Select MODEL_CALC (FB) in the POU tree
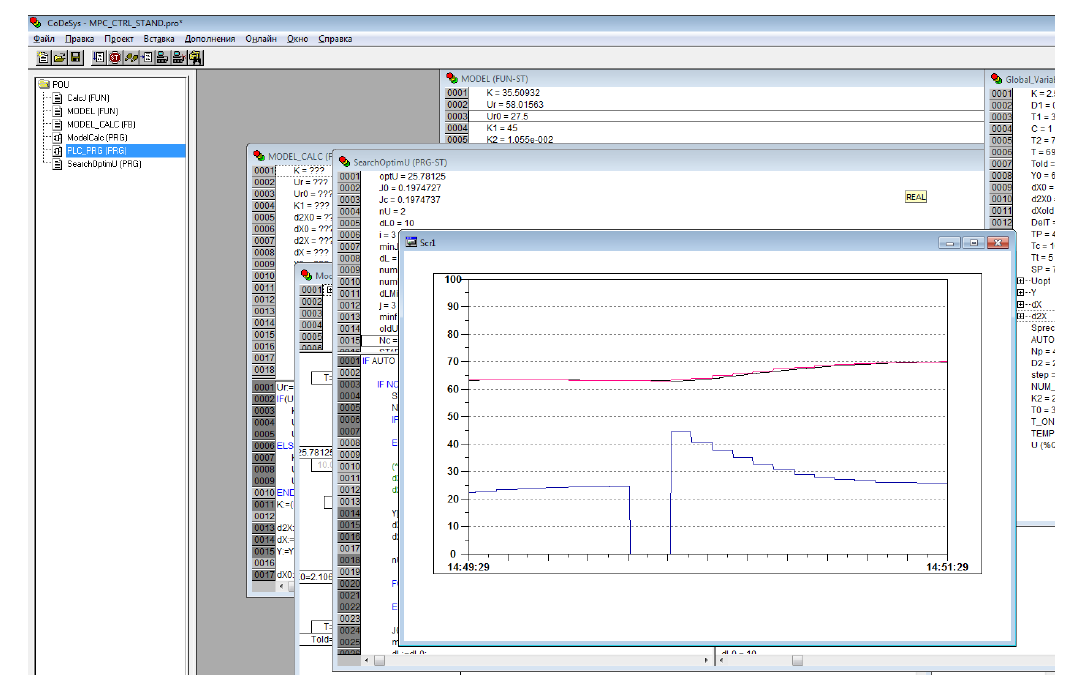The width and height of the screenshot is (1076, 692). (100, 124)
